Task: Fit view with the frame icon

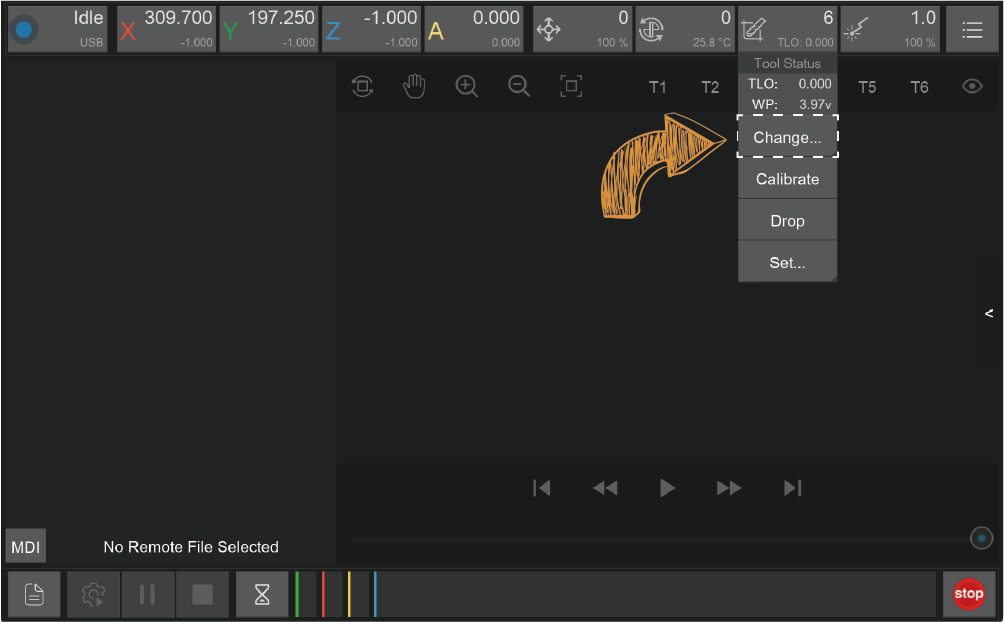Action: [571, 87]
